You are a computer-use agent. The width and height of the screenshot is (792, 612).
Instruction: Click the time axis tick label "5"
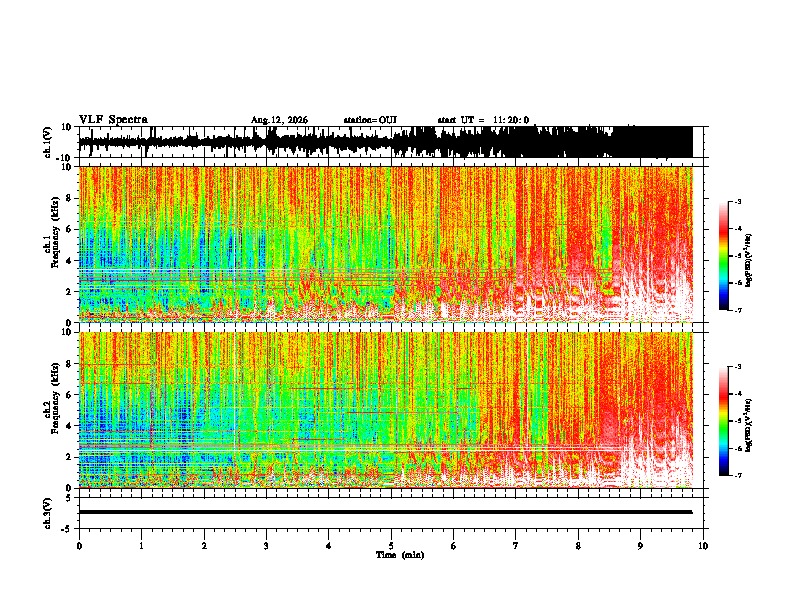[x=391, y=546]
